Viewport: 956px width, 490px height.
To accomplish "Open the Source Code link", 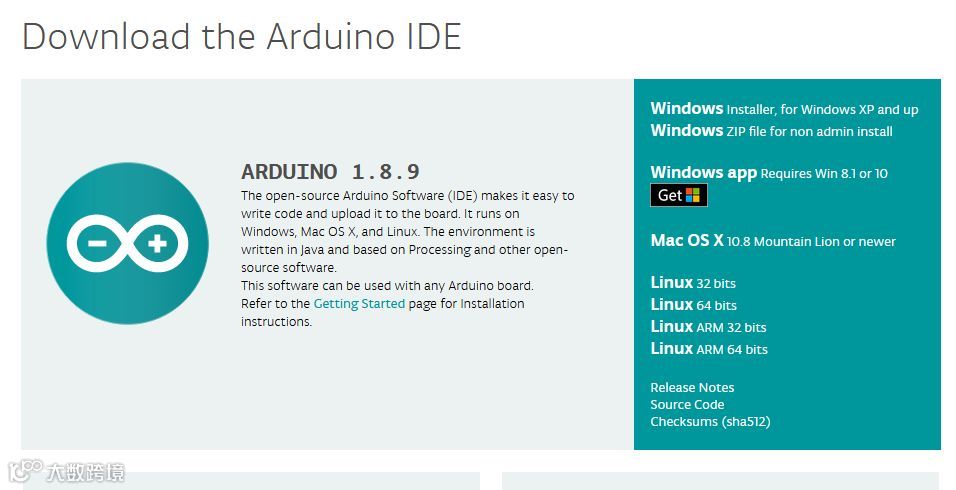I will click(x=687, y=405).
